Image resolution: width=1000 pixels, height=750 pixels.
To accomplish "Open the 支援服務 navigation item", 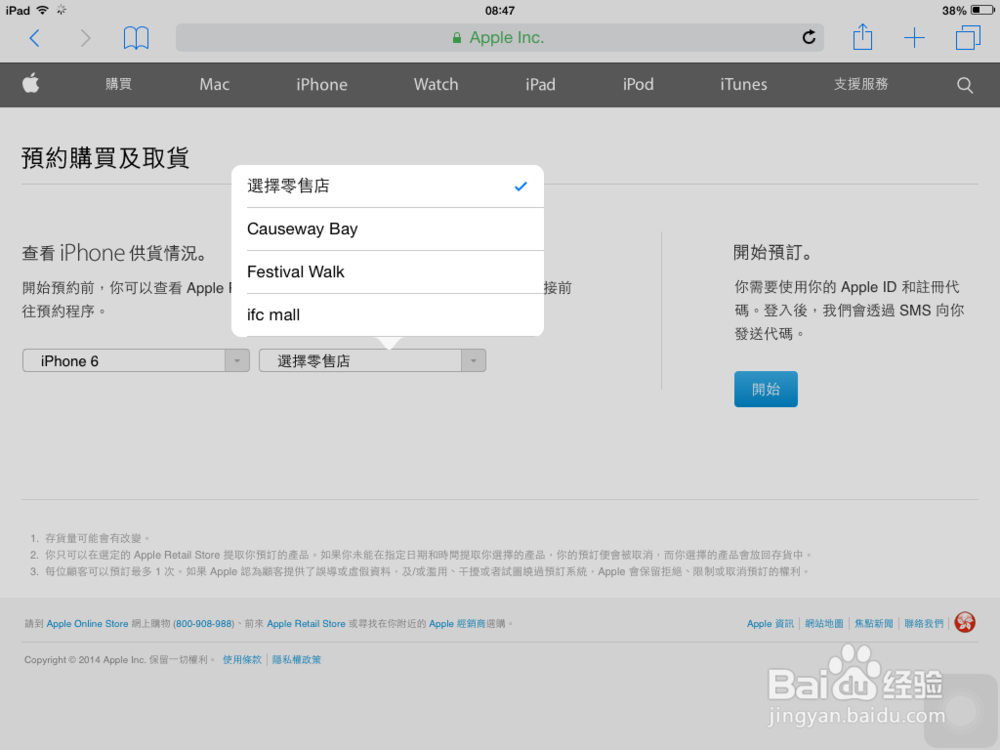I will tap(861, 84).
